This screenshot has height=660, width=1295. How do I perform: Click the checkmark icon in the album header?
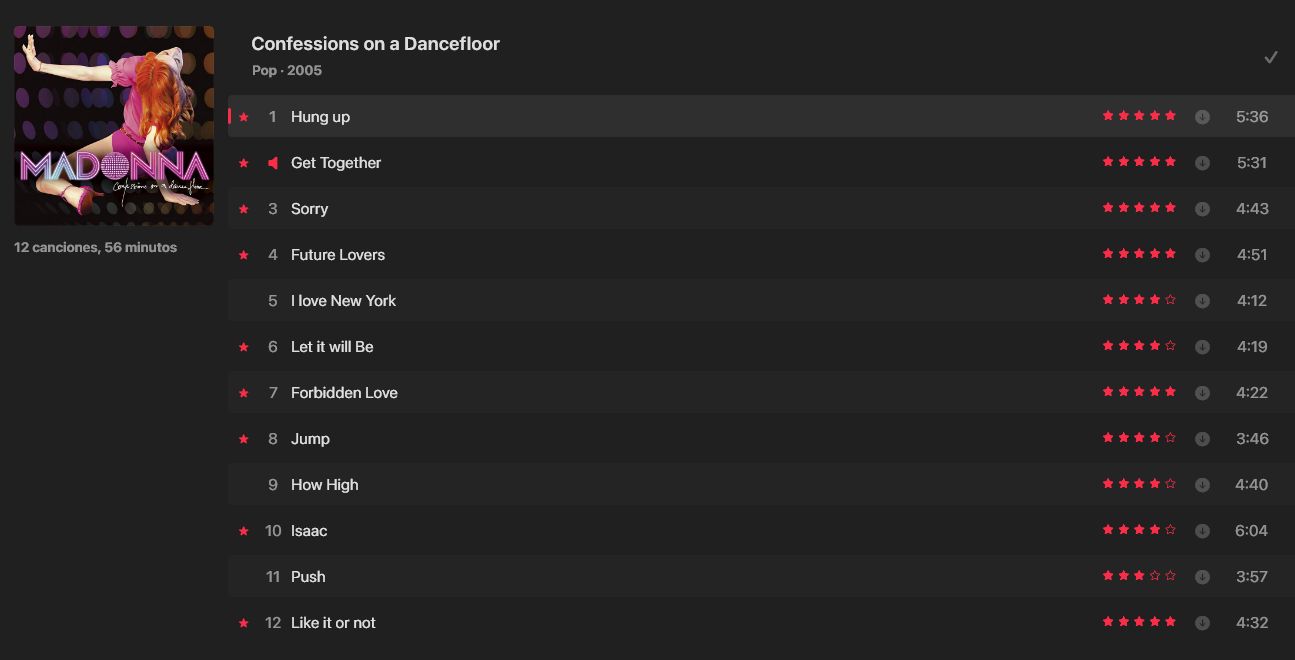point(1271,57)
